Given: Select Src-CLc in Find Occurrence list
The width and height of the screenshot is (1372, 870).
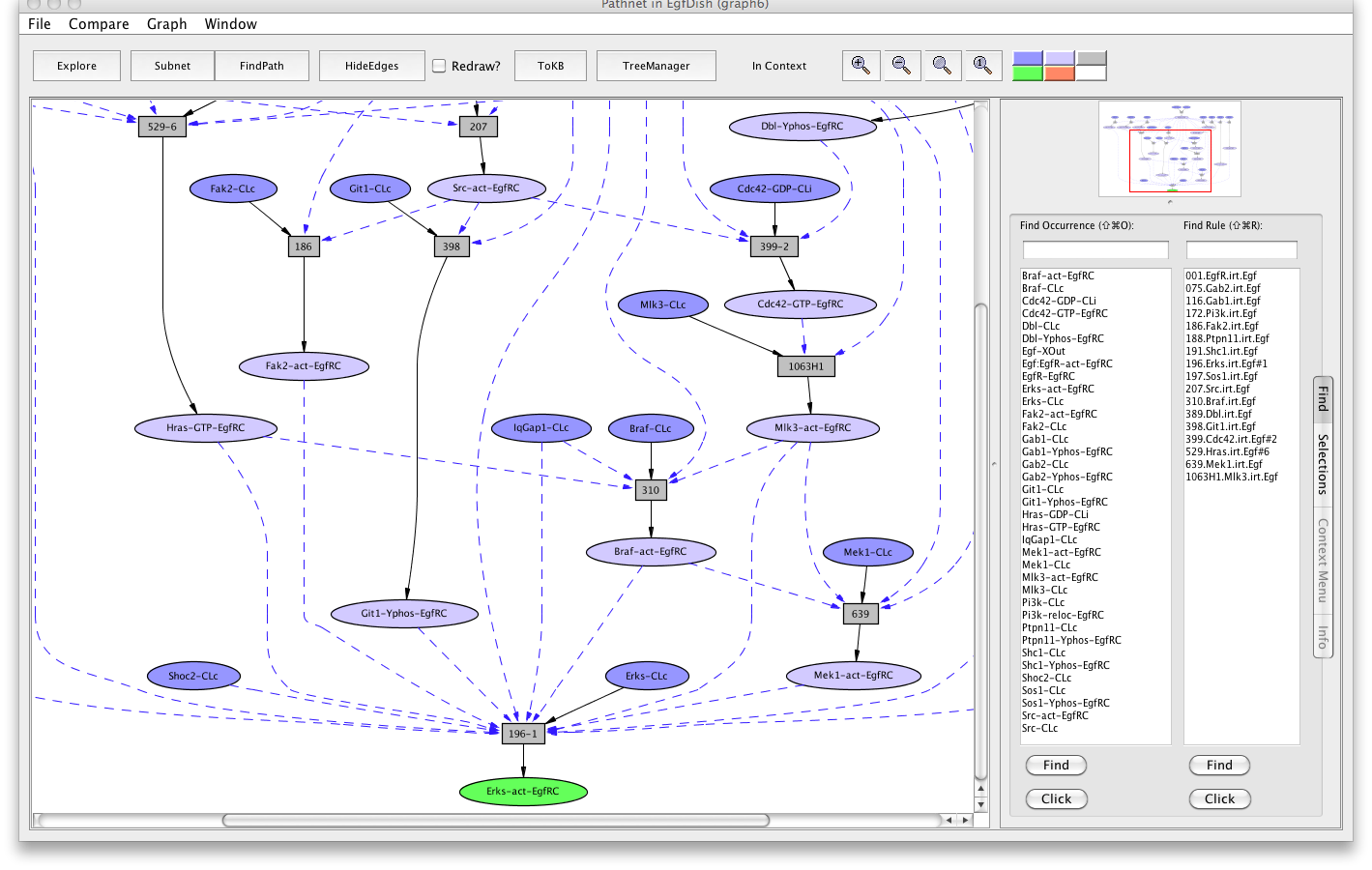Looking at the screenshot, I should tap(1040, 728).
